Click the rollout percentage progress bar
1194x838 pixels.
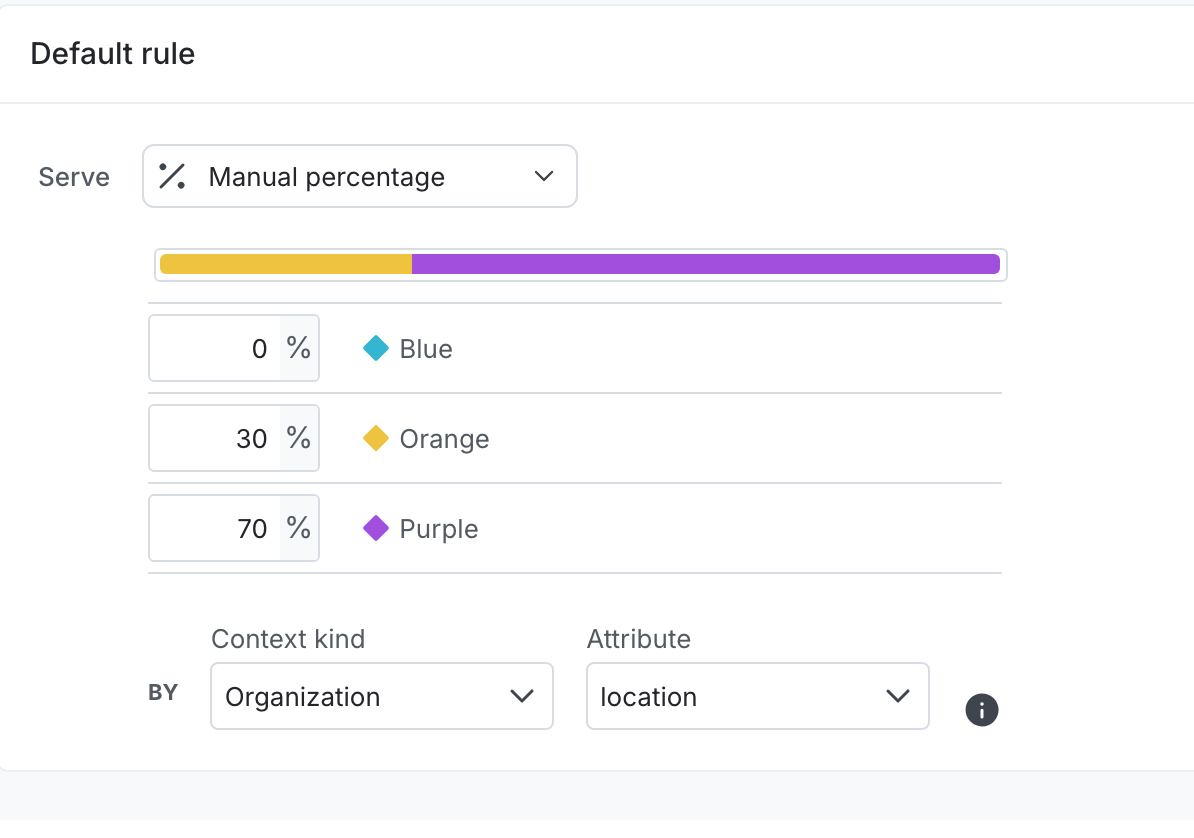tap(580, 263)
